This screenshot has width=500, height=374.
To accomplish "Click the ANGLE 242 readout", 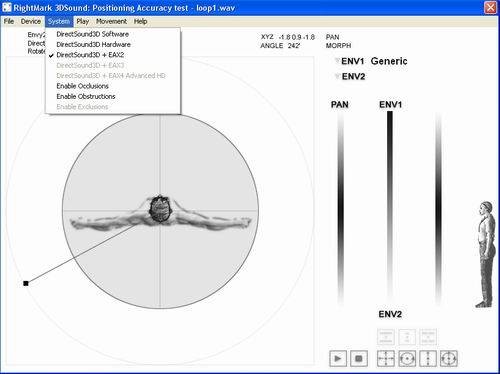I will [280, 46].
